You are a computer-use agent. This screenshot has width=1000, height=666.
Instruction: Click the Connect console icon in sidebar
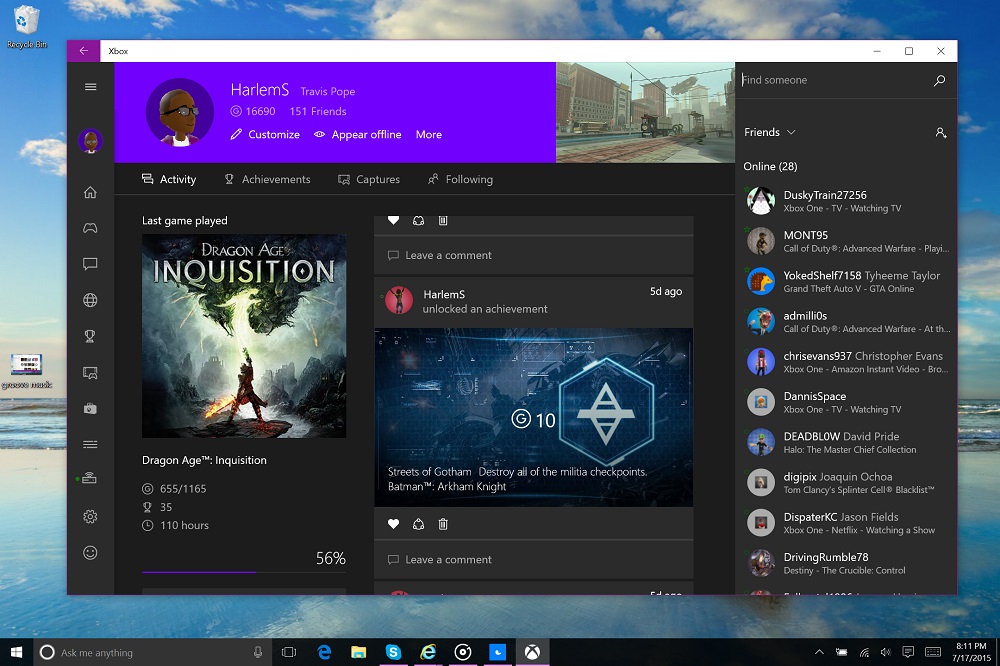point(91,478)
